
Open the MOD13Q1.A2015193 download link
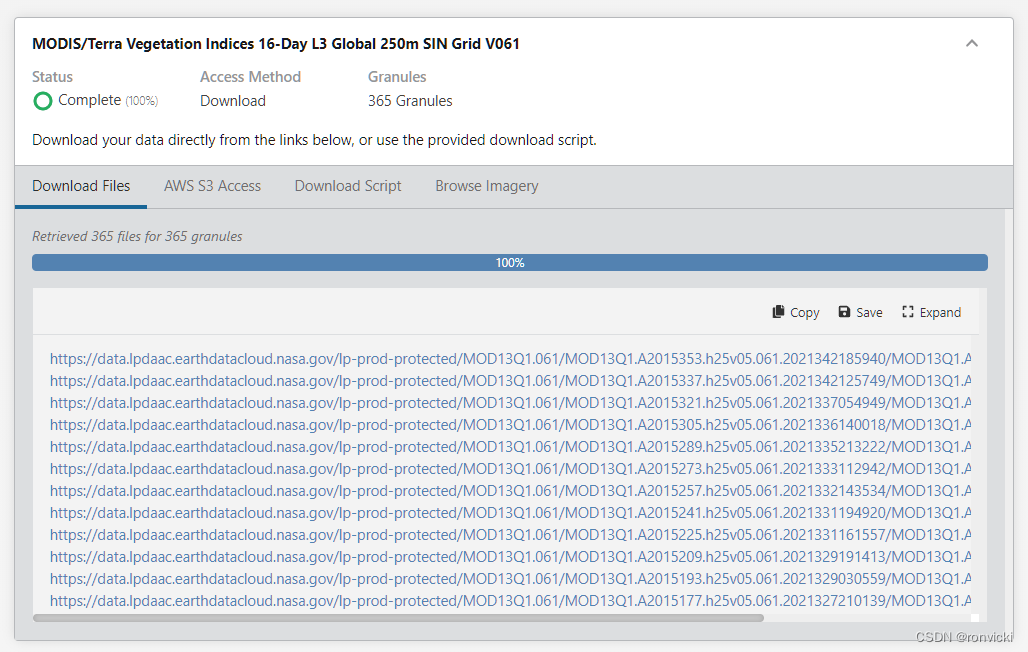[x=510, y=579]
